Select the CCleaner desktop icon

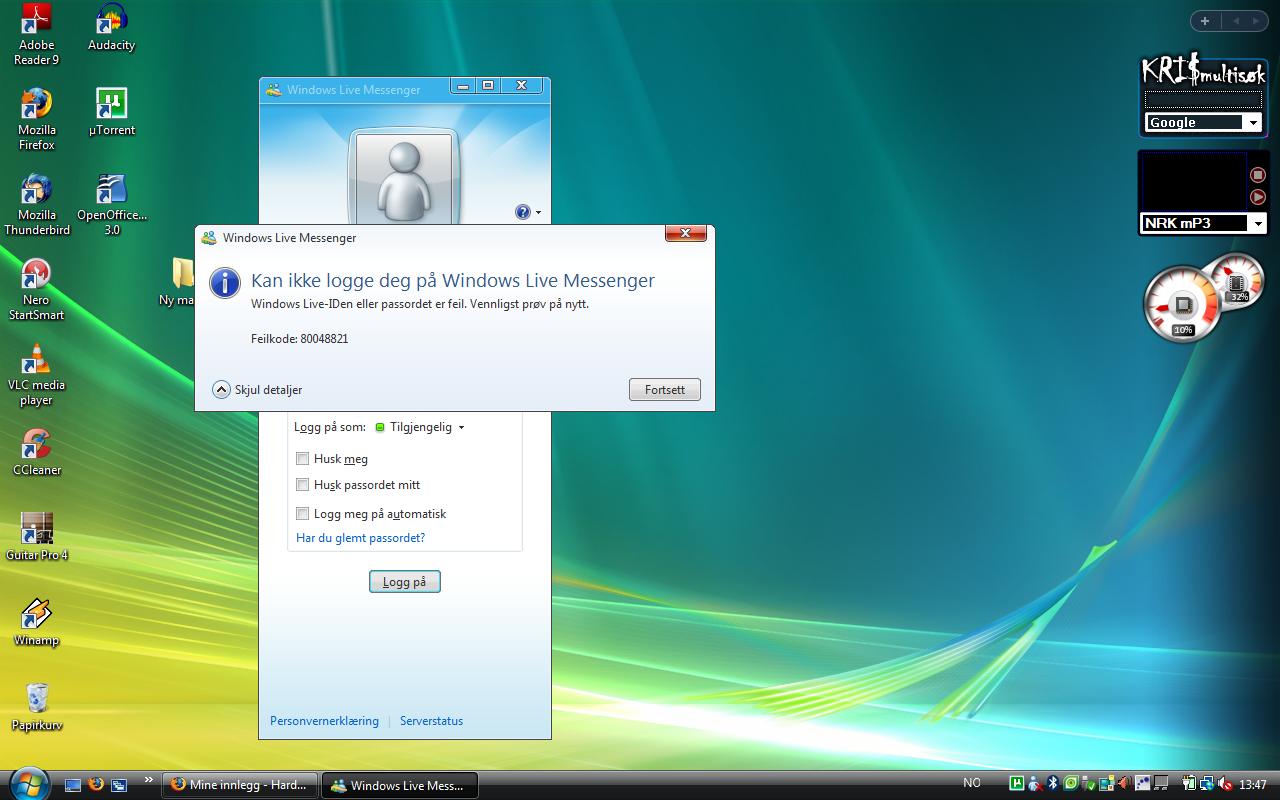tap(37, 451)
